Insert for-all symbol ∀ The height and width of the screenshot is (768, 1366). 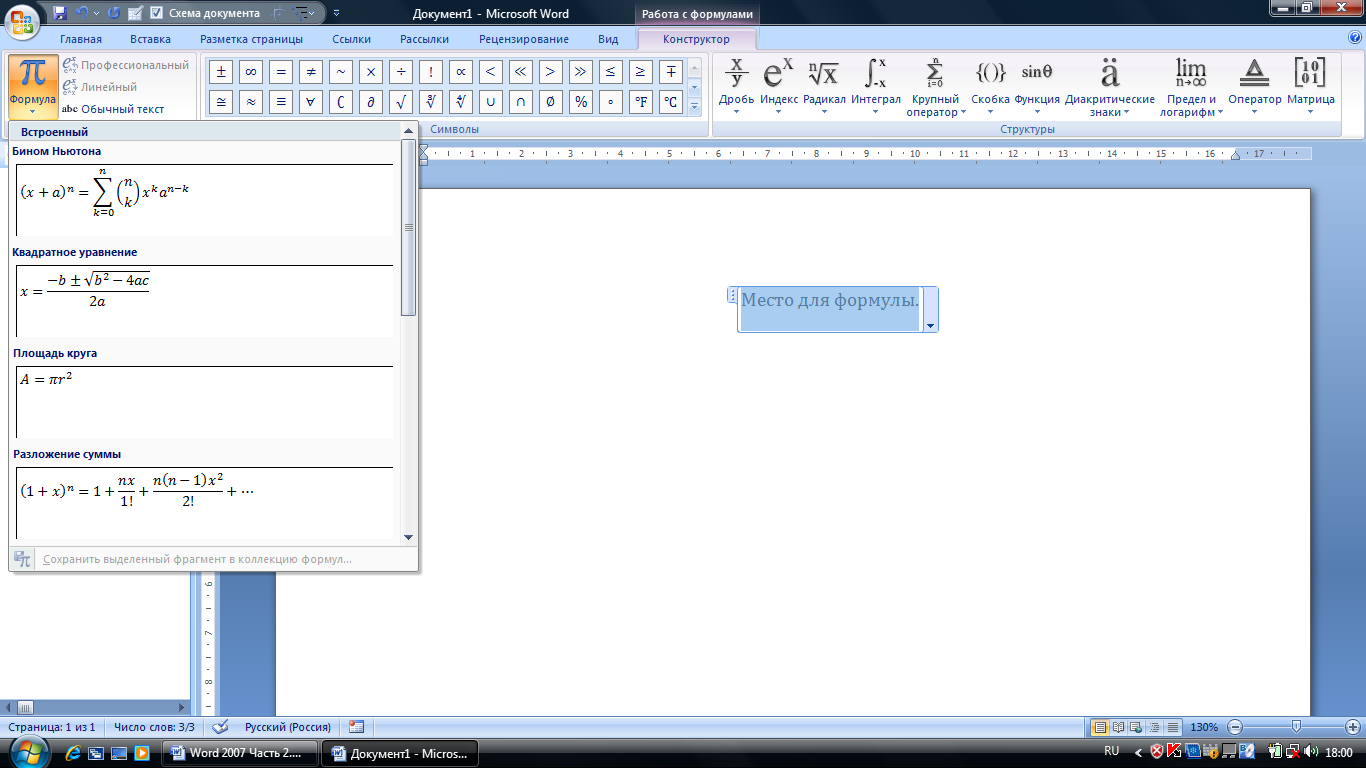[311, 101]
